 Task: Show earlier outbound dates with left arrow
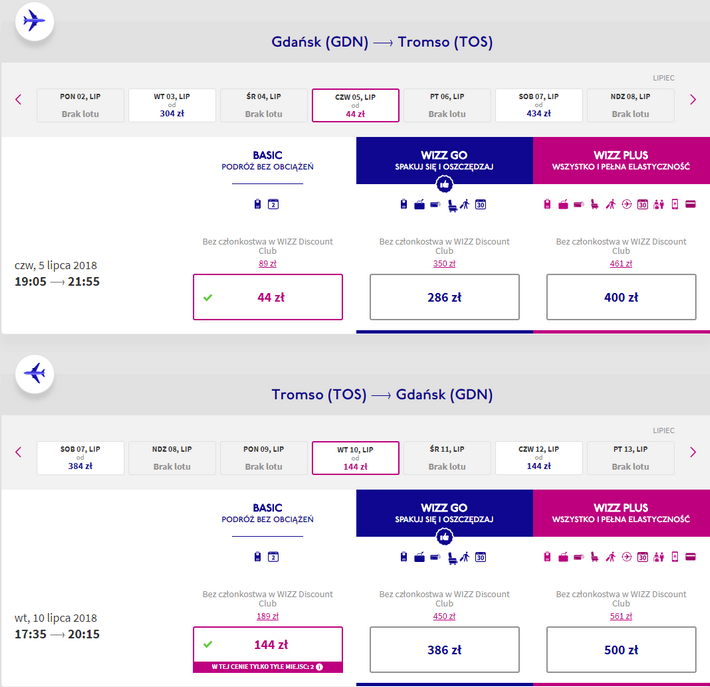click(x=18, y=99)
